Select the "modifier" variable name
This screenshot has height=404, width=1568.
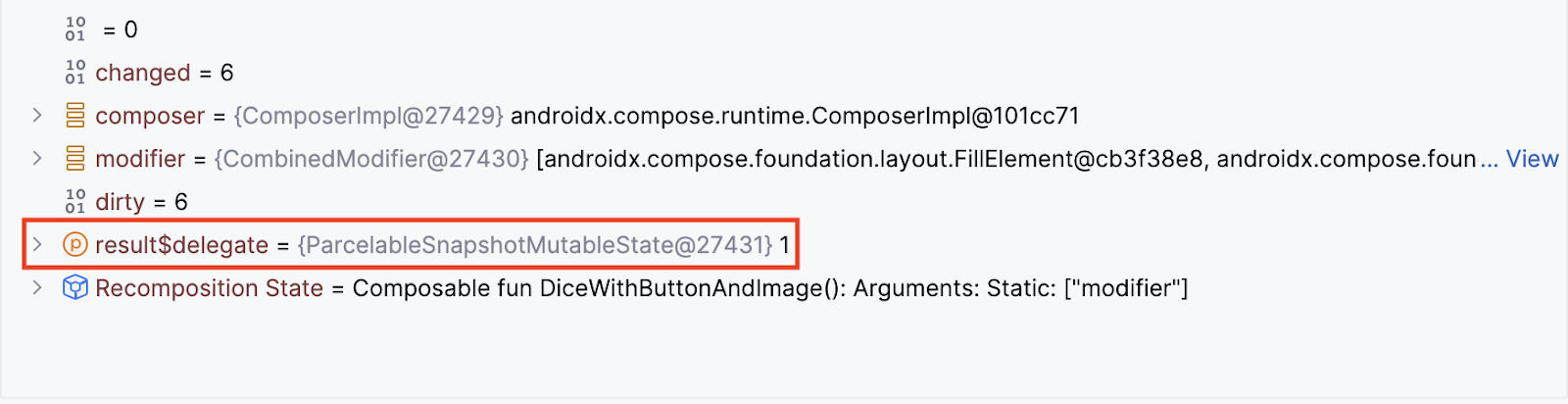point(140,159)
